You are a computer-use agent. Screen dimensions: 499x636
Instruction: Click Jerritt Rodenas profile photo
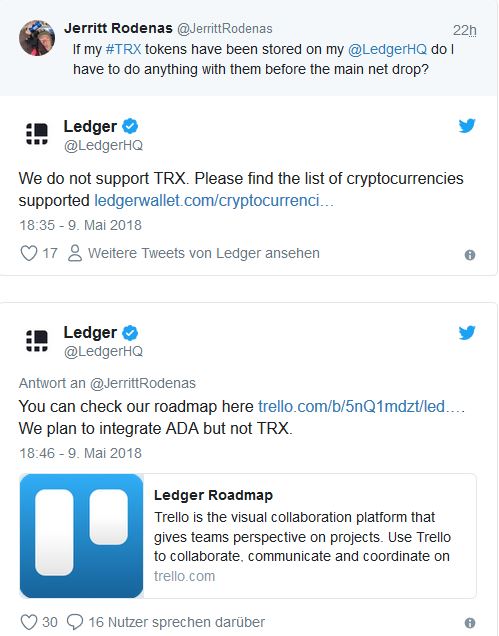point(37,38)
